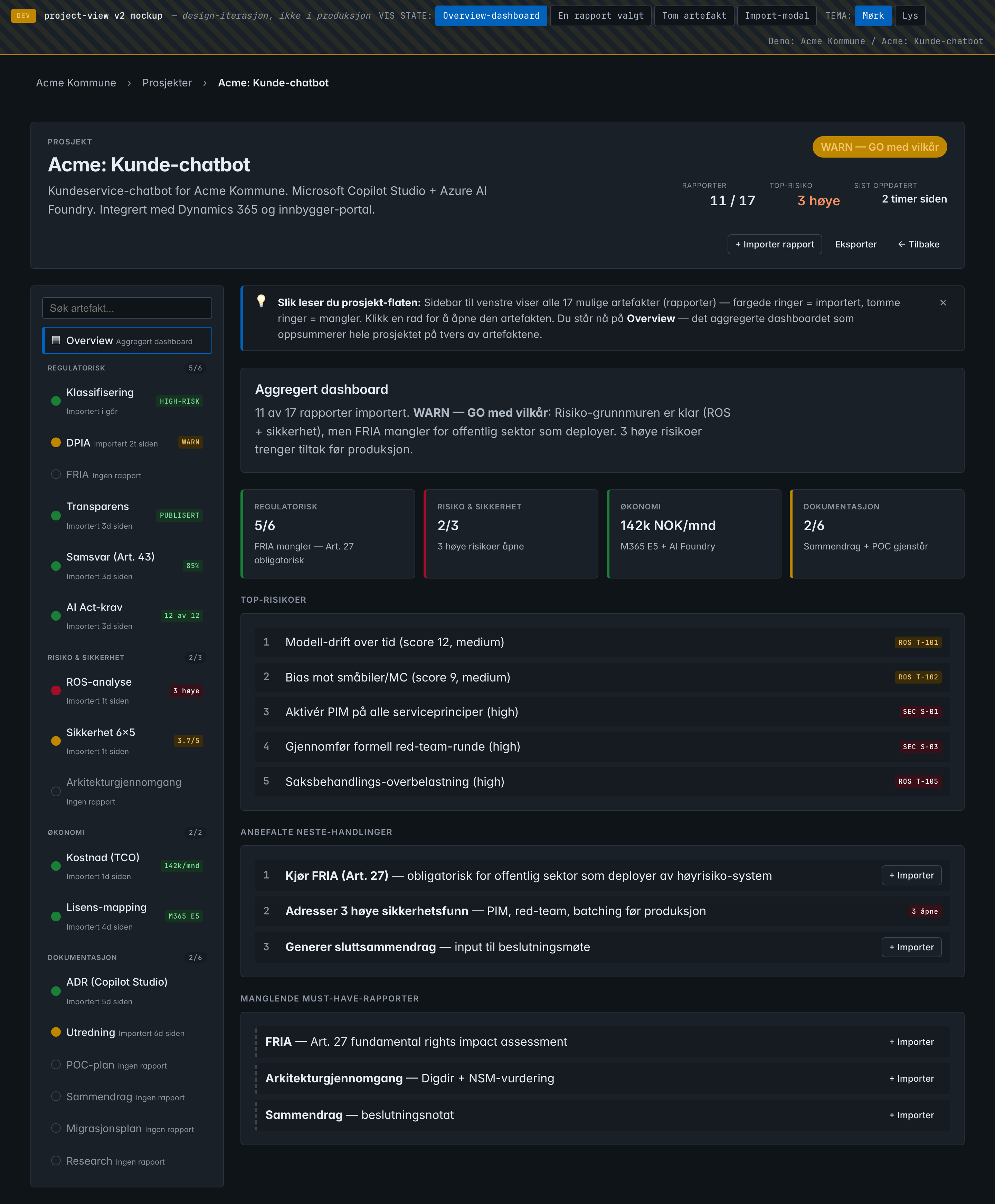Click Importer for Kjør FRIA (Art. 27)
995x1204 pixels.
click(x=911, y=875)
